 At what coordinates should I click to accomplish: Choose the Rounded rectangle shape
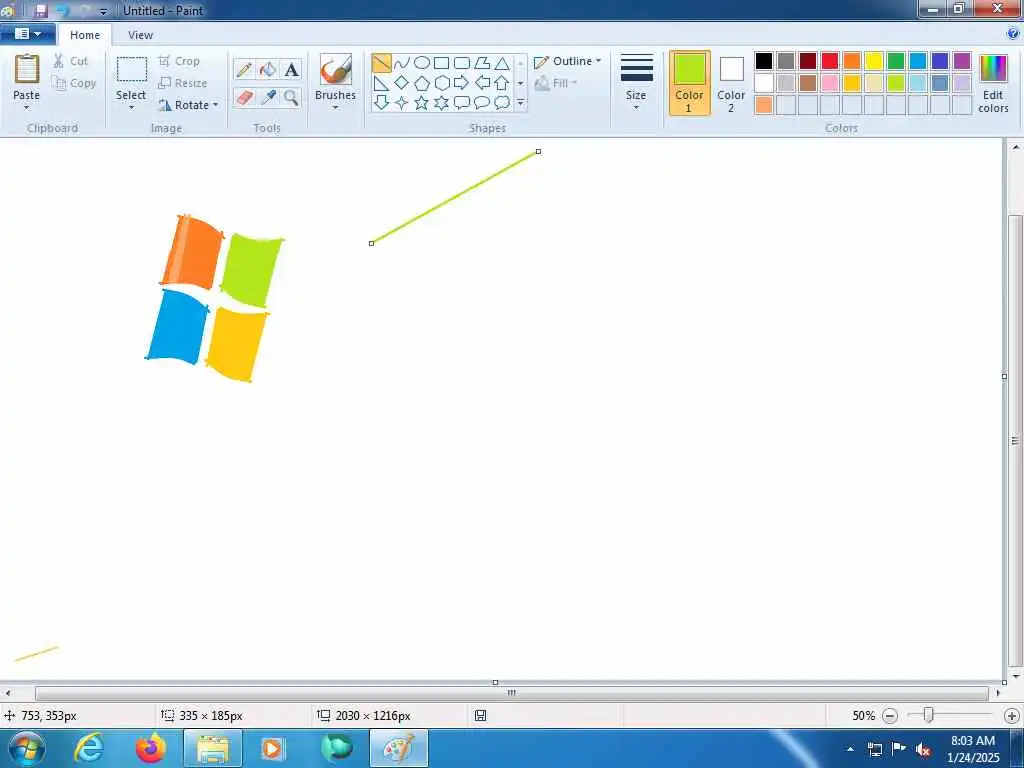tap(462, 63)
